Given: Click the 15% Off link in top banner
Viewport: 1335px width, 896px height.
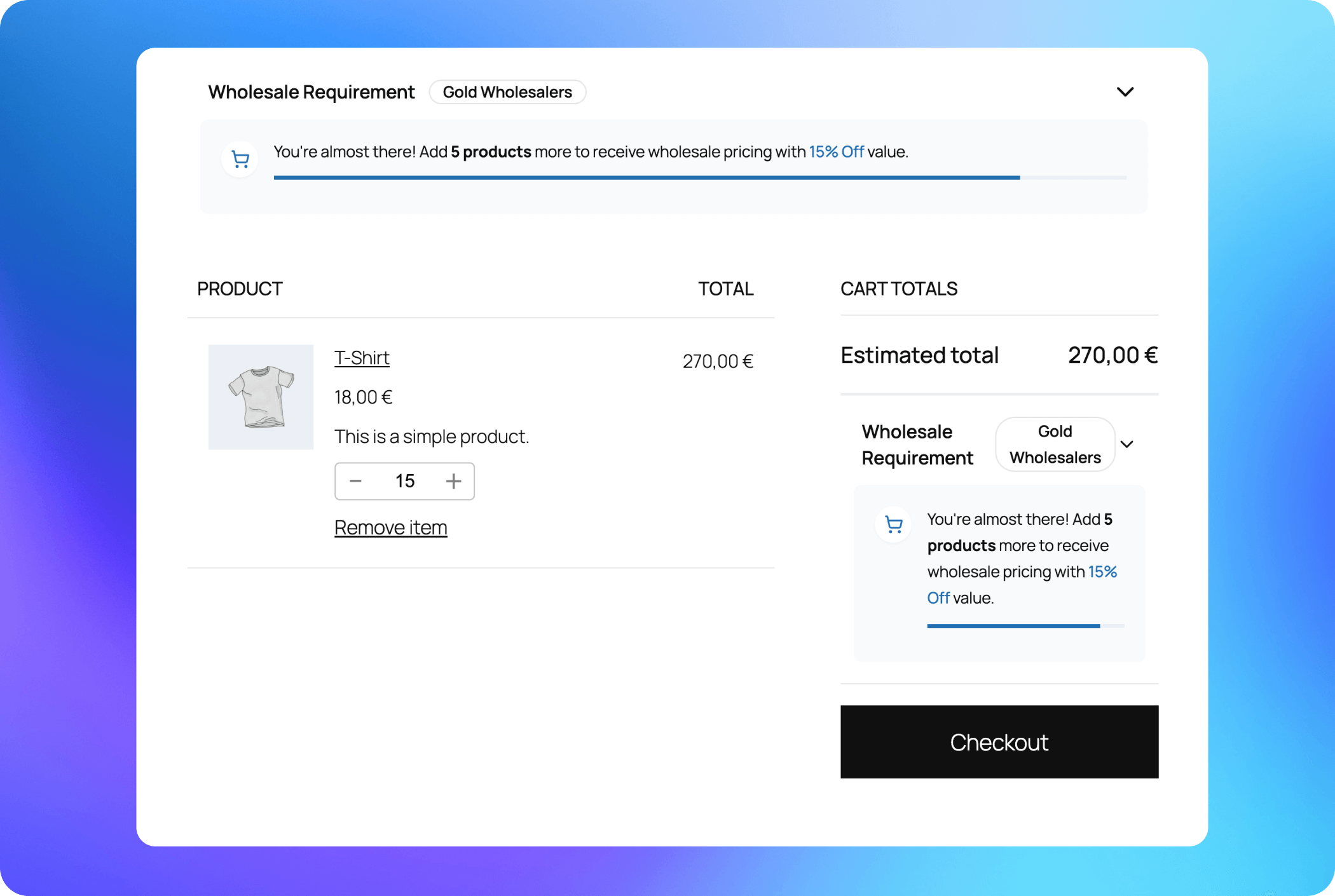Looking at the screenshot, I should click(x=835, y=152).
